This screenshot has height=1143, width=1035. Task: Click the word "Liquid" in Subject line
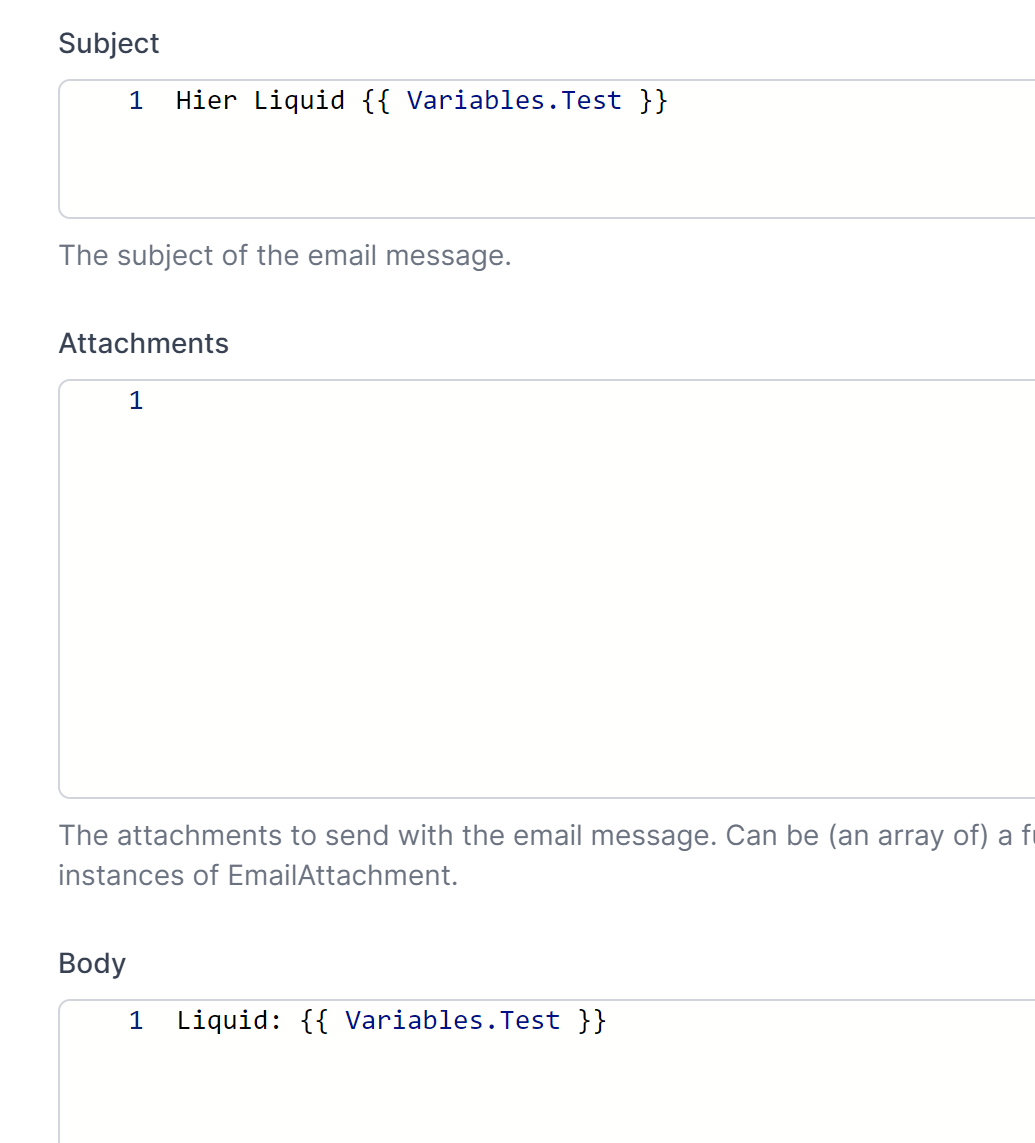299,101
